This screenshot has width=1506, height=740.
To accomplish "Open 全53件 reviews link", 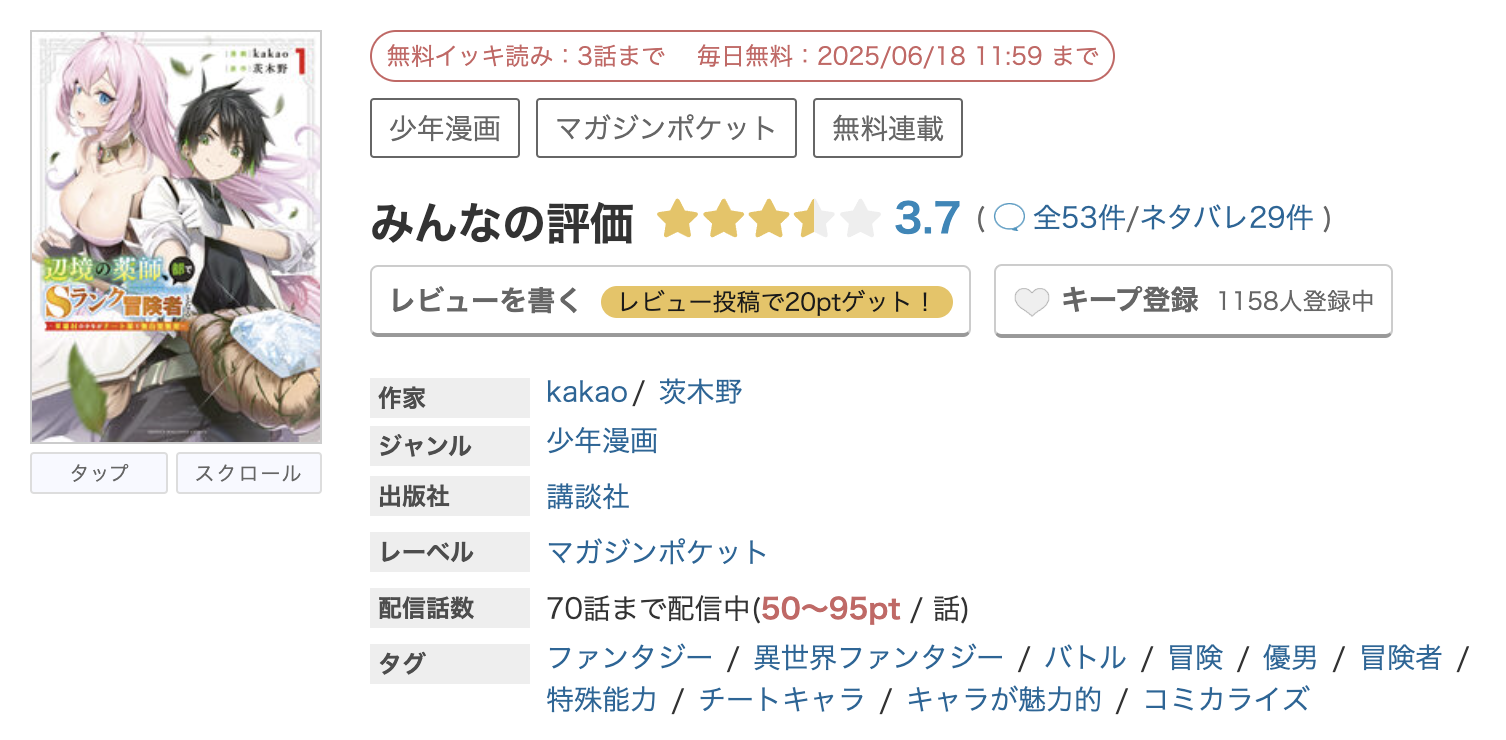I will coord(1079,217).
